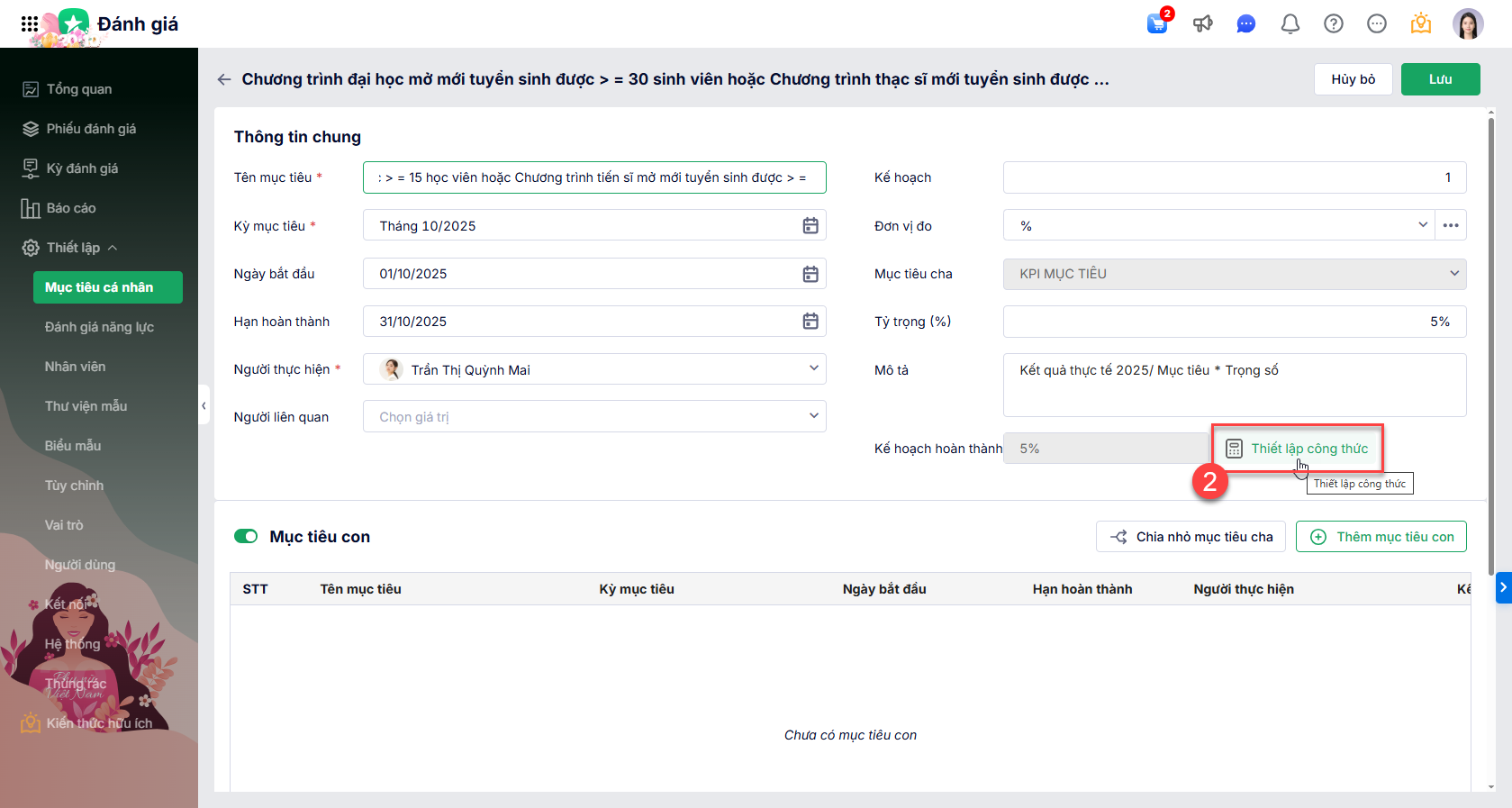Click the Tên mục tiêu input field
Viewport: 1512px width, 808px height.
click(594, 177)
